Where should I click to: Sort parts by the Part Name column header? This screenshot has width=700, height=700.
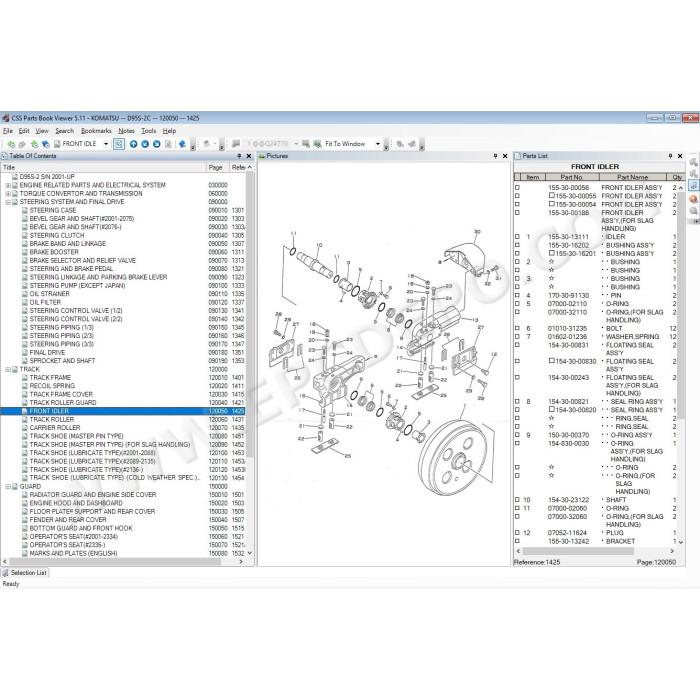coord(632,177)
